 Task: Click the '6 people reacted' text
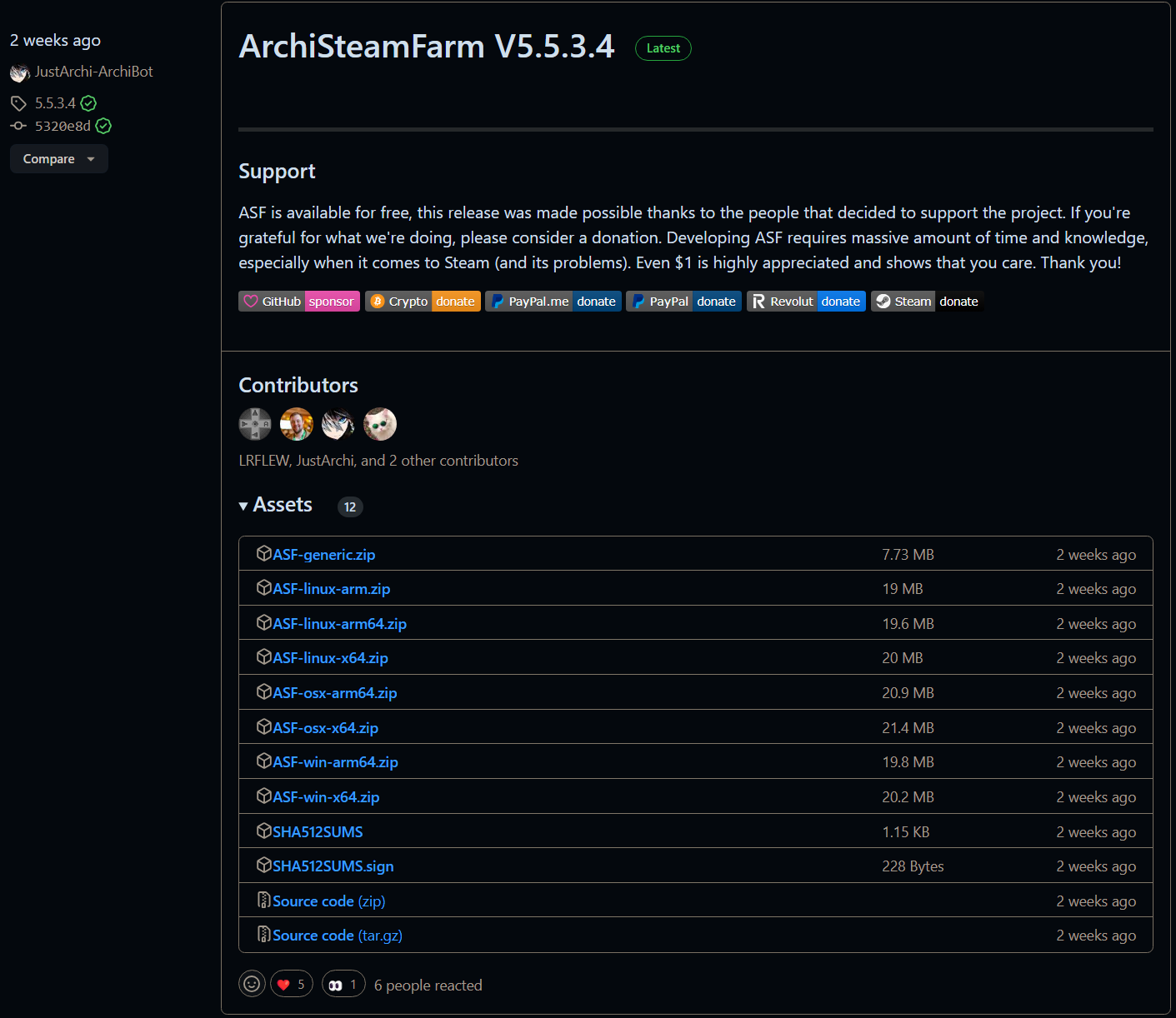pyautogui.click(x=428, y=986)
